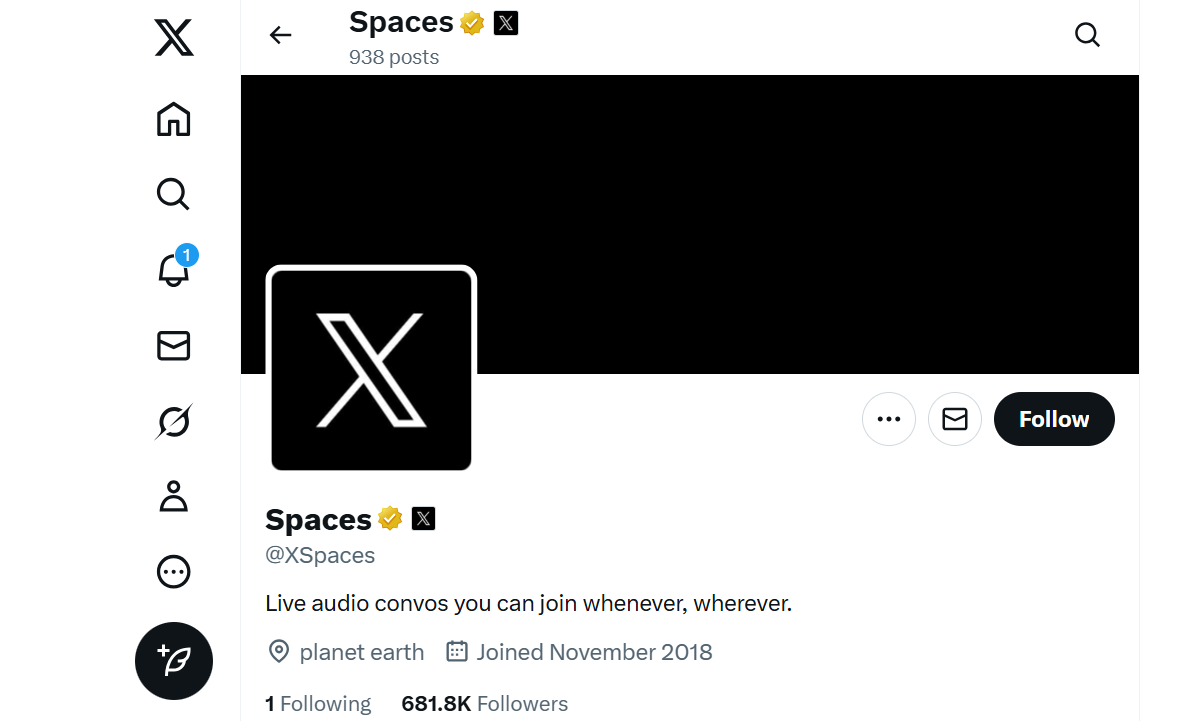This screenshot has width=1185, height=721.
Task: Open Messages envelope in the sidebar
Action: point(174,345)
